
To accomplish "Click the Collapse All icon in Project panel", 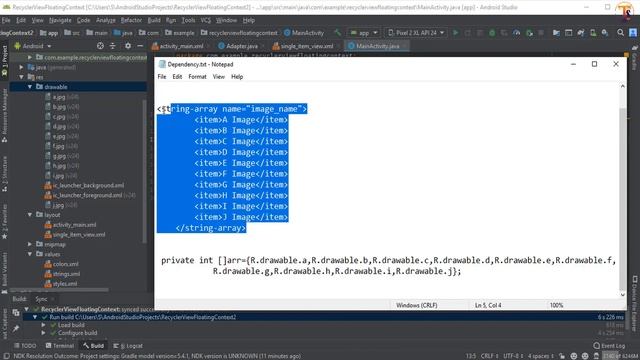I will (x=113, y=46).
